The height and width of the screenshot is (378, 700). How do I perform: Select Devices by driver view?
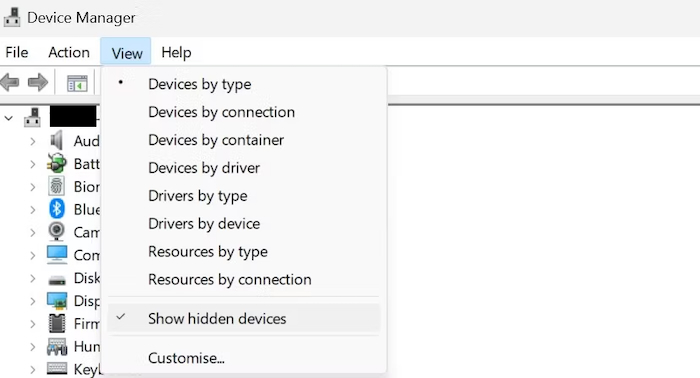pyautogui.click(x=244, y=168)
